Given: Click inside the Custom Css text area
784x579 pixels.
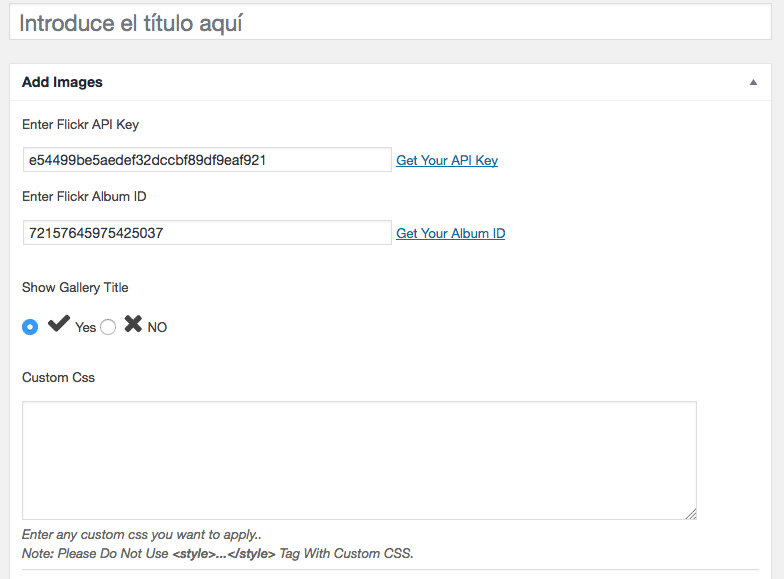Looking at the screenshot, I should tap(359, 460).
